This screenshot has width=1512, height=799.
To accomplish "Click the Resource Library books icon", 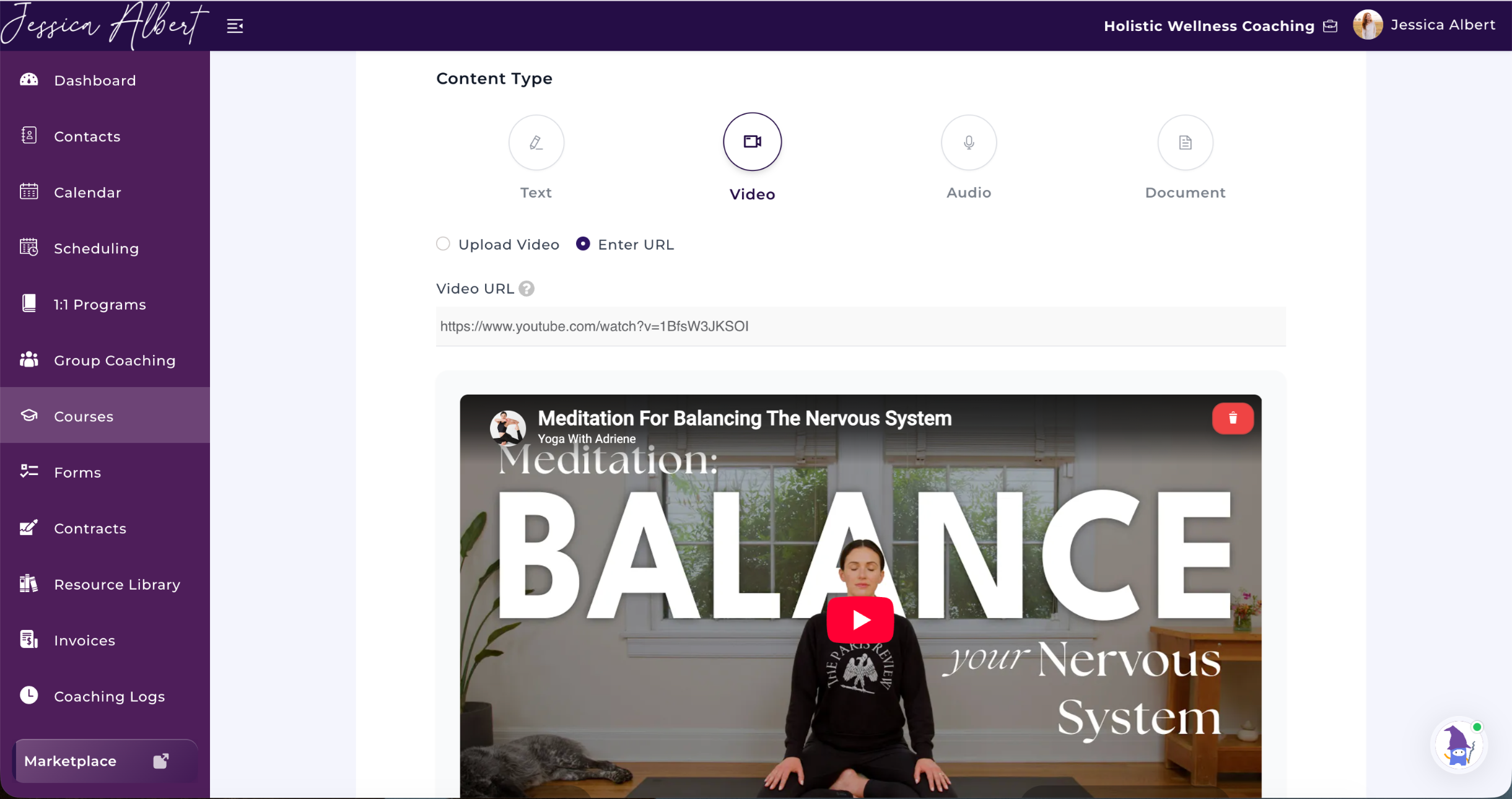I will 29,584.
